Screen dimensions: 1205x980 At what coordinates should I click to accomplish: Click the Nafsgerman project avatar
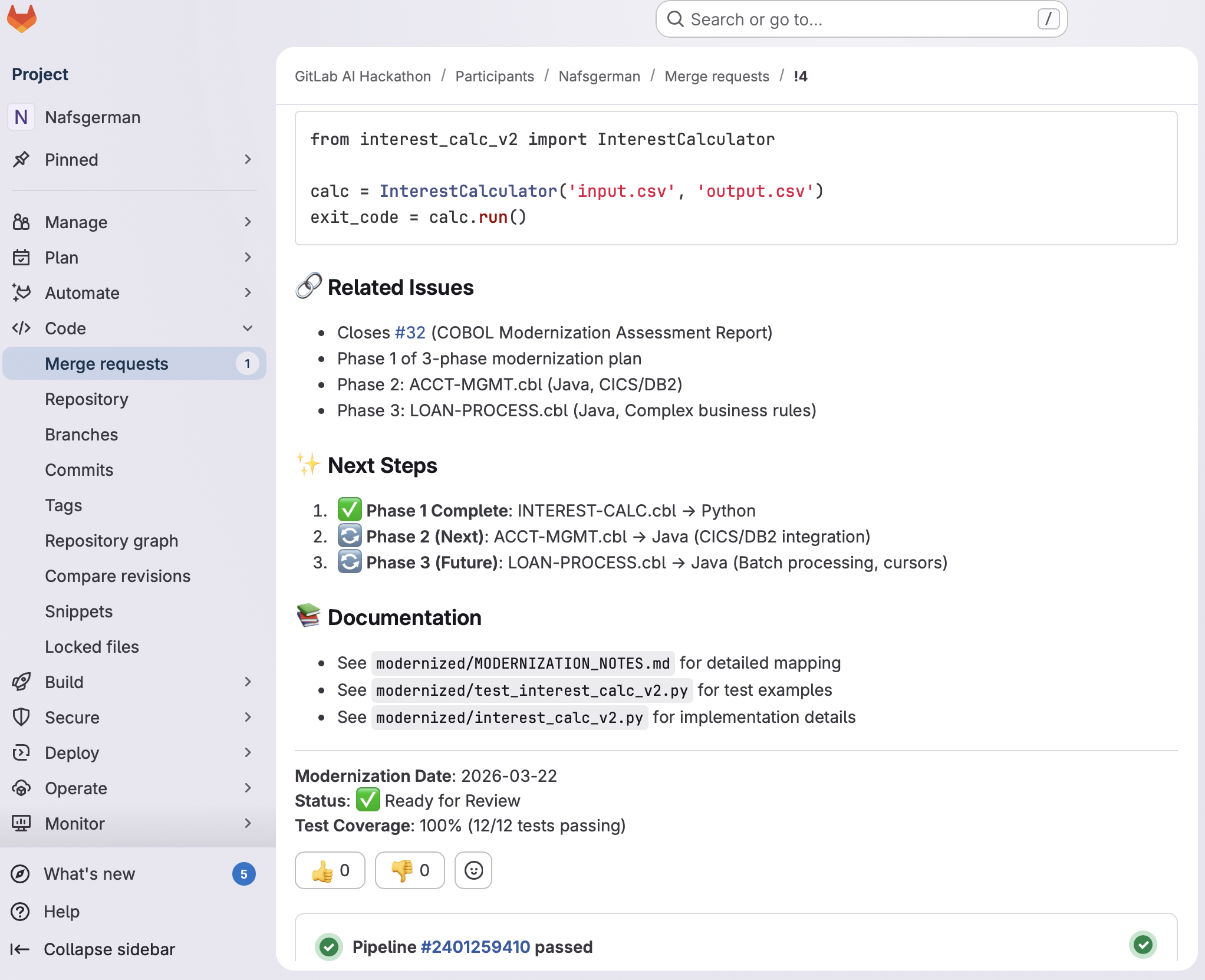click(21, 117)
